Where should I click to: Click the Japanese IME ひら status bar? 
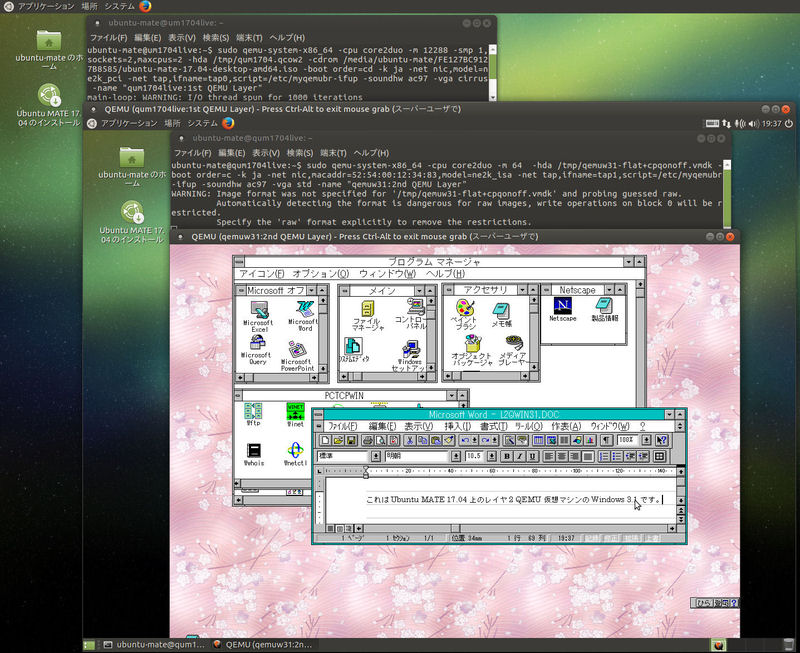(x=714, y=603)
